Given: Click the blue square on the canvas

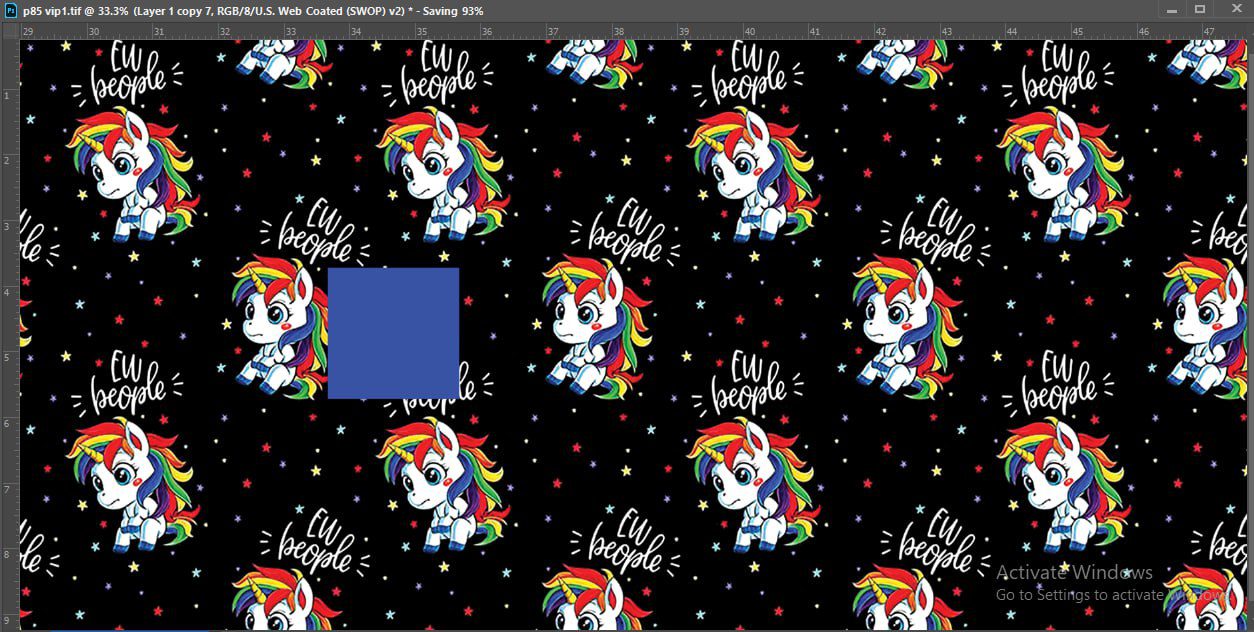Looking at the screenshot, I should coord(393,333).
